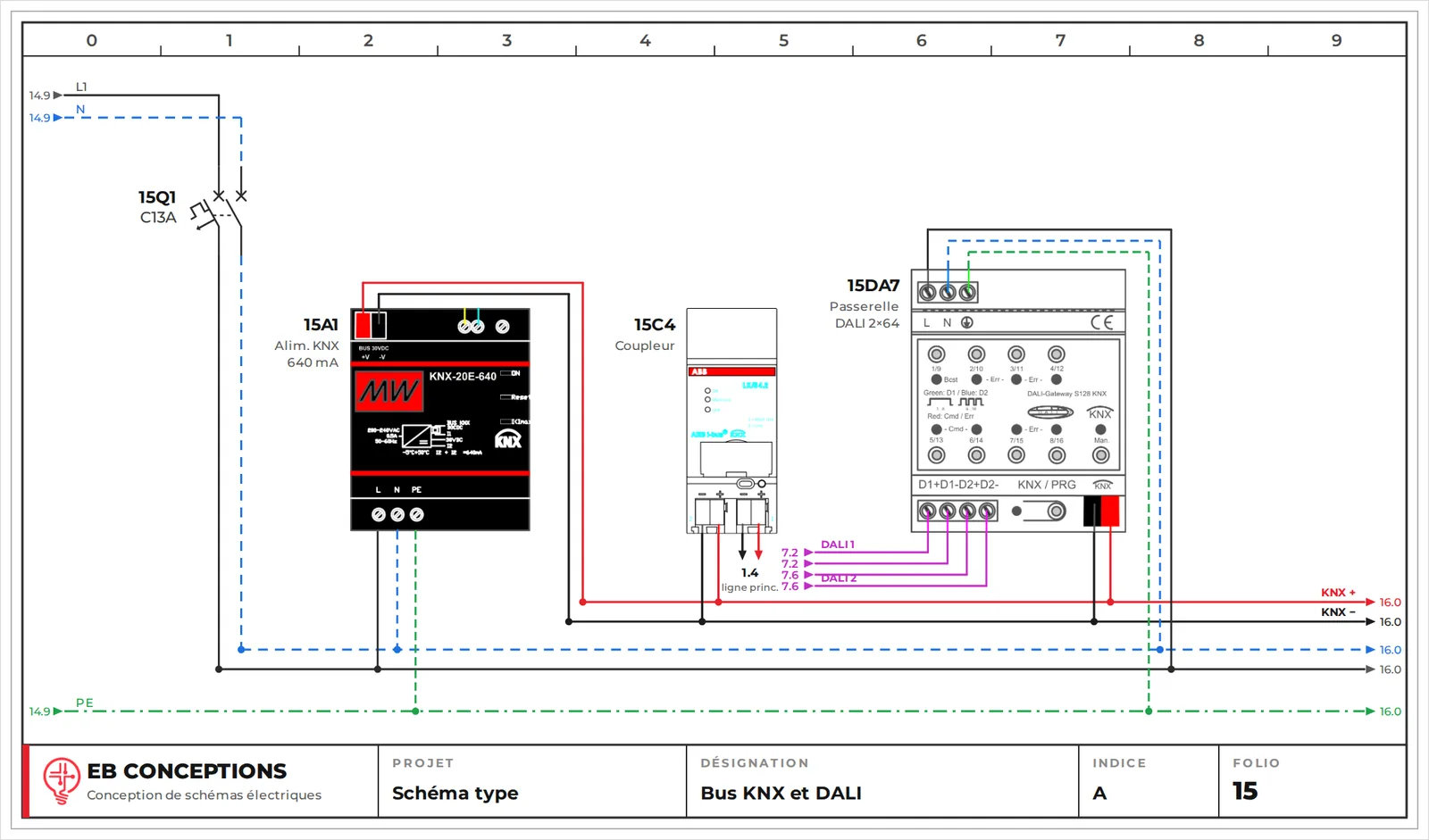Click the EB Conceptions lightbulb logo

pos(62,781)
